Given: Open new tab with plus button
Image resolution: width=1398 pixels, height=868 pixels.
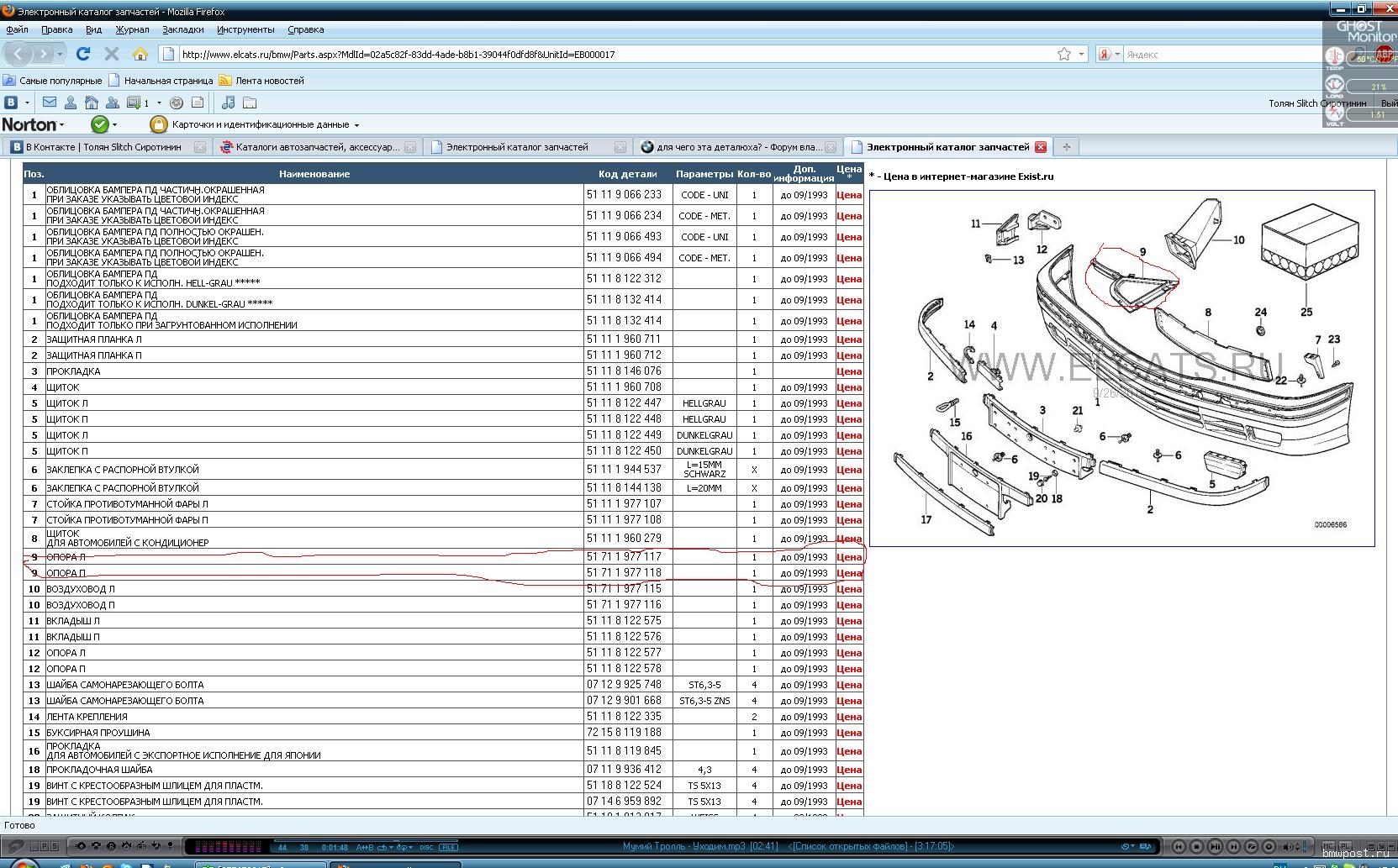Looking at the screenshot, I should (1066, 147).
